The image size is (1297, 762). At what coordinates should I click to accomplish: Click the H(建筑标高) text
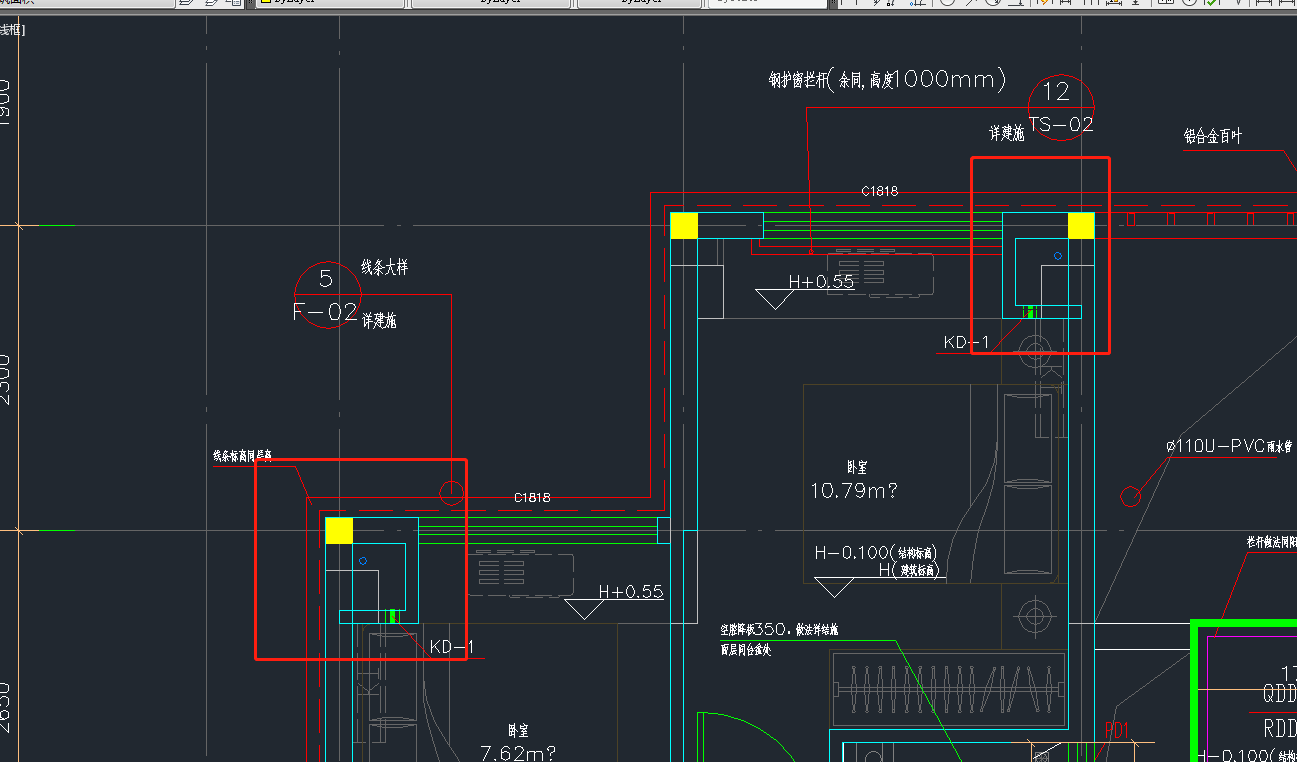(x=910, y=570)
